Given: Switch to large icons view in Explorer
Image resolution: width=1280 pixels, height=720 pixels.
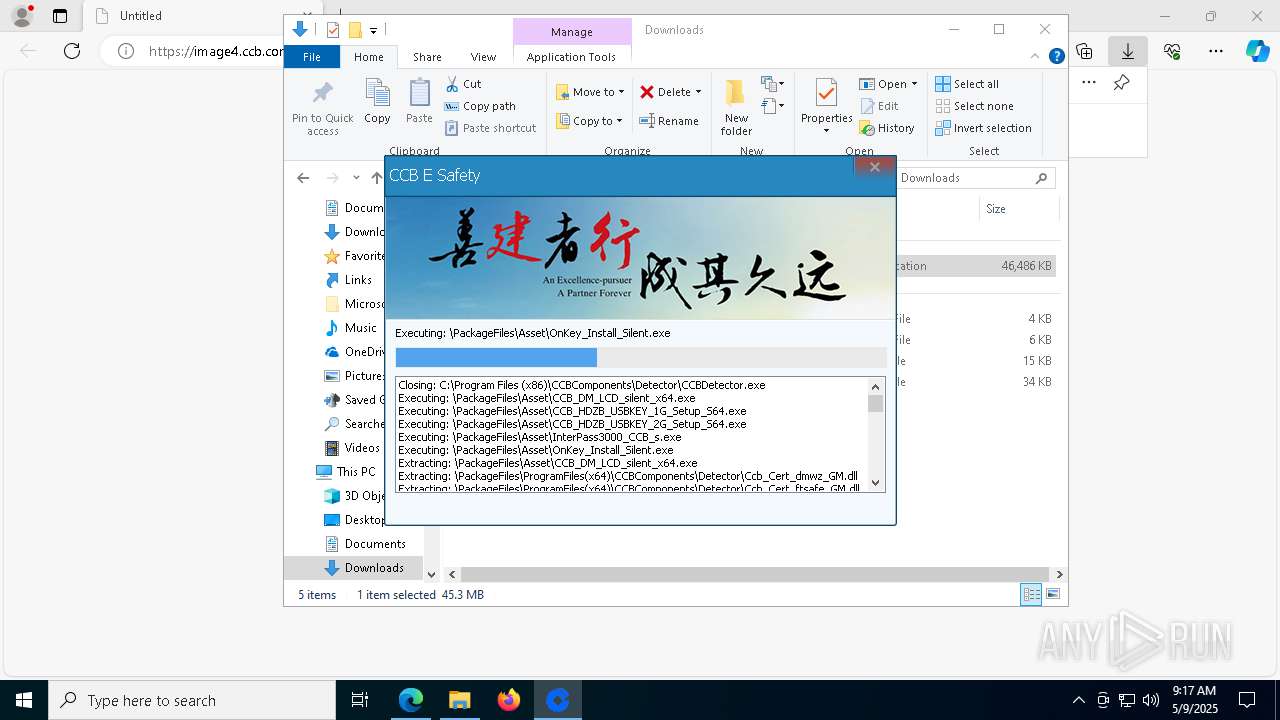Looking at the screenshot, I should (x=1052, y=595).
